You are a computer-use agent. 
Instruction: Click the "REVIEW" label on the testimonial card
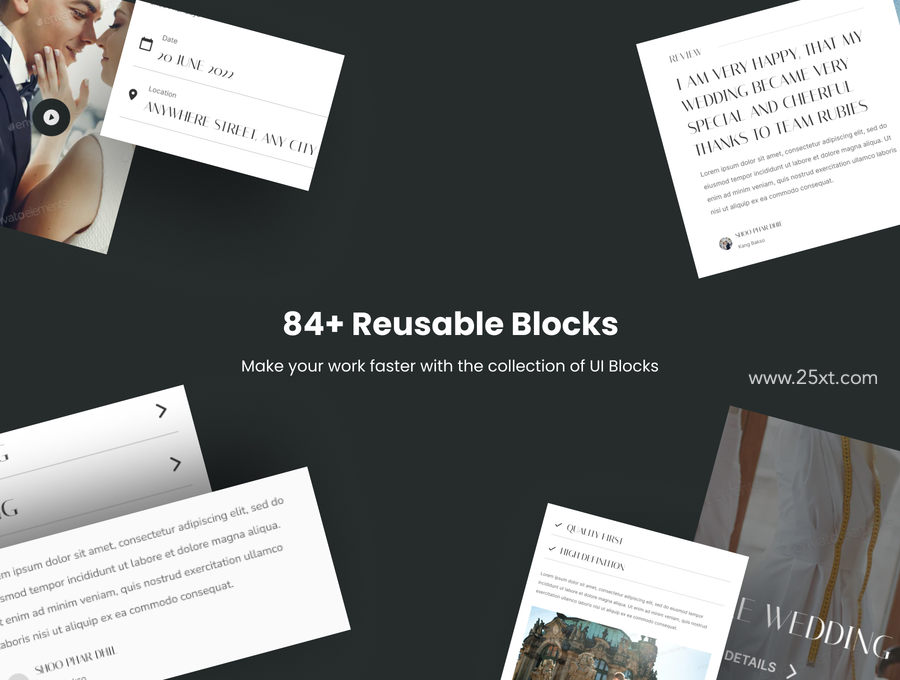point(685,55)
